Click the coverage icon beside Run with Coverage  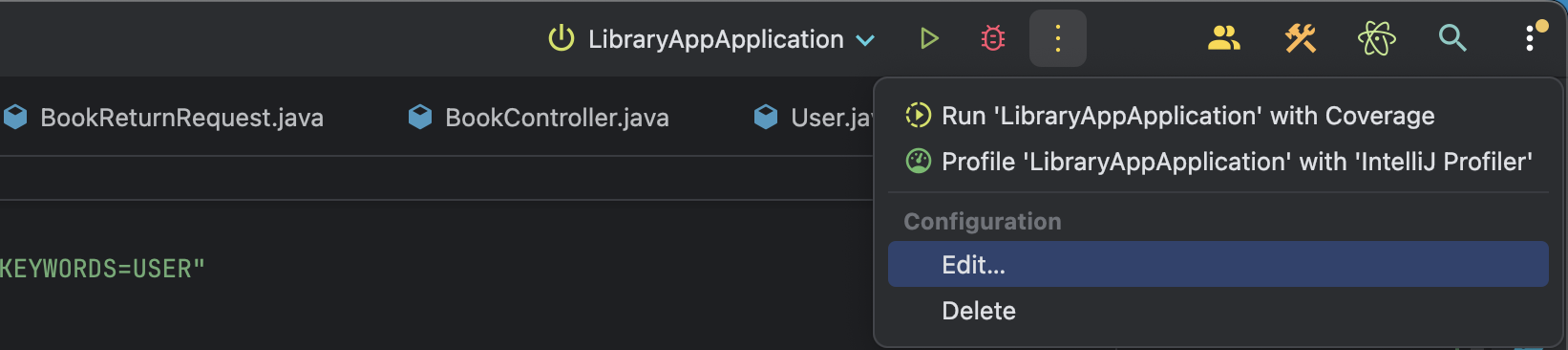(918, 116)
